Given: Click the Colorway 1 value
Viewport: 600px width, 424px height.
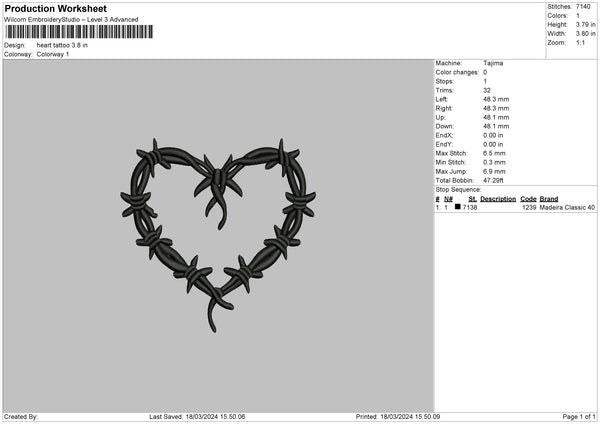Looking at the screenshot, I should (55, 54).
